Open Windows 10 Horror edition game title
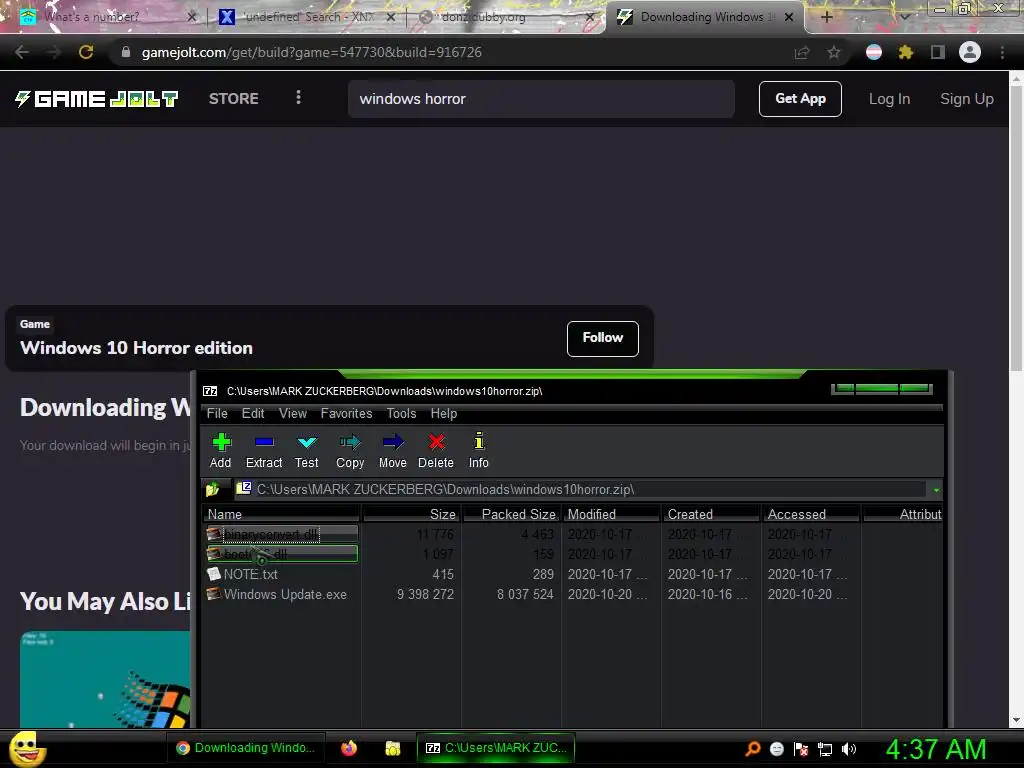The height and width of the screenshot is (768, 1024). coord(136,348)
